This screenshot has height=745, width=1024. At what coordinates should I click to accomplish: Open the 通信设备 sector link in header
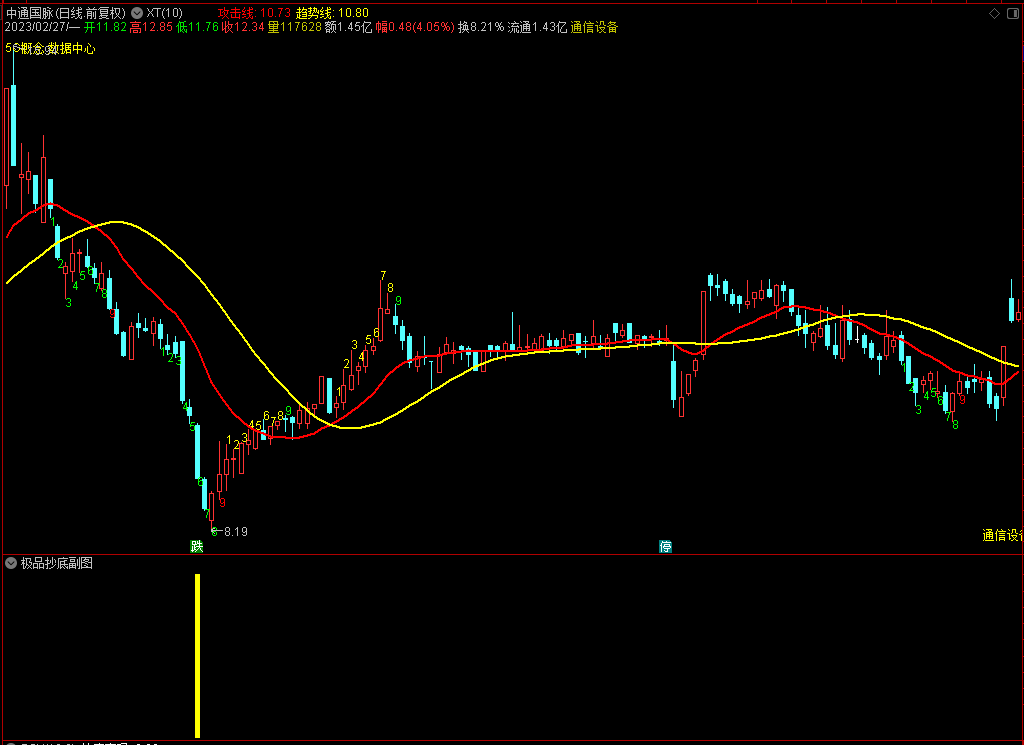click(594, 27)
